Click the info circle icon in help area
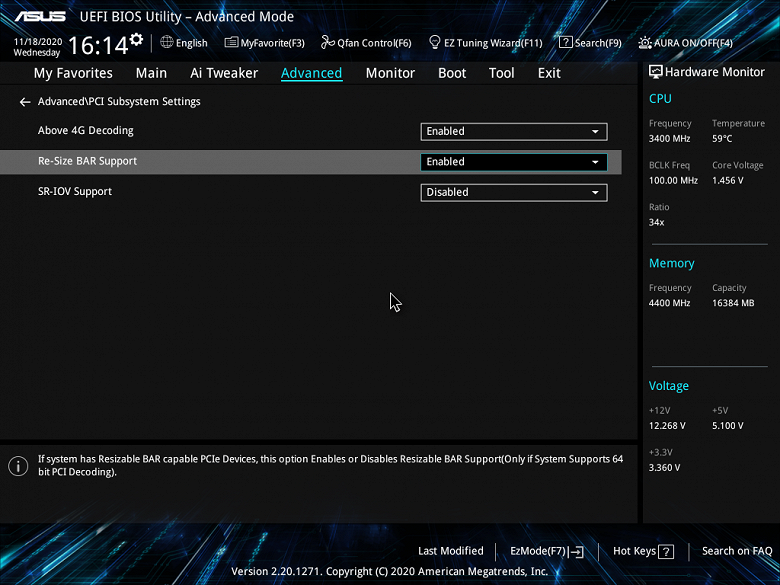This screenshot has width=780, height=585. 18,466
